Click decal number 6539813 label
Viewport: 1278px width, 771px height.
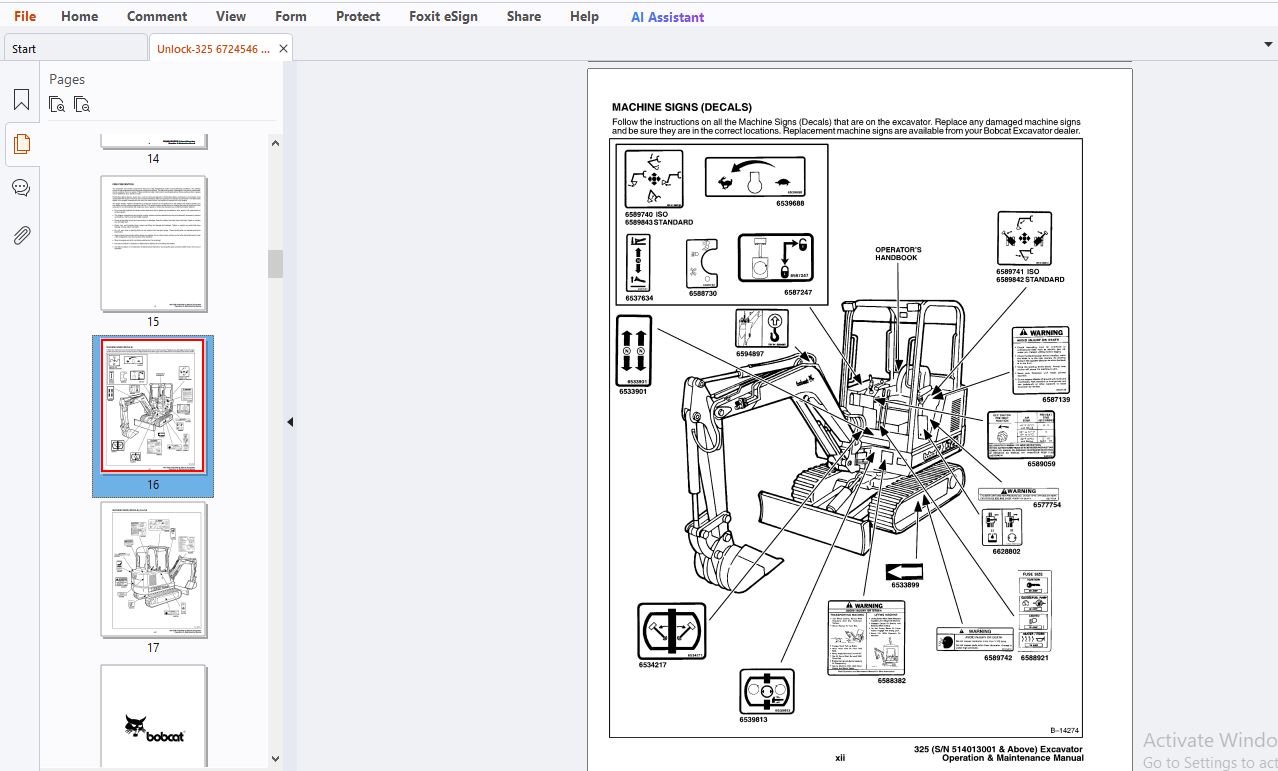[754, 719]
